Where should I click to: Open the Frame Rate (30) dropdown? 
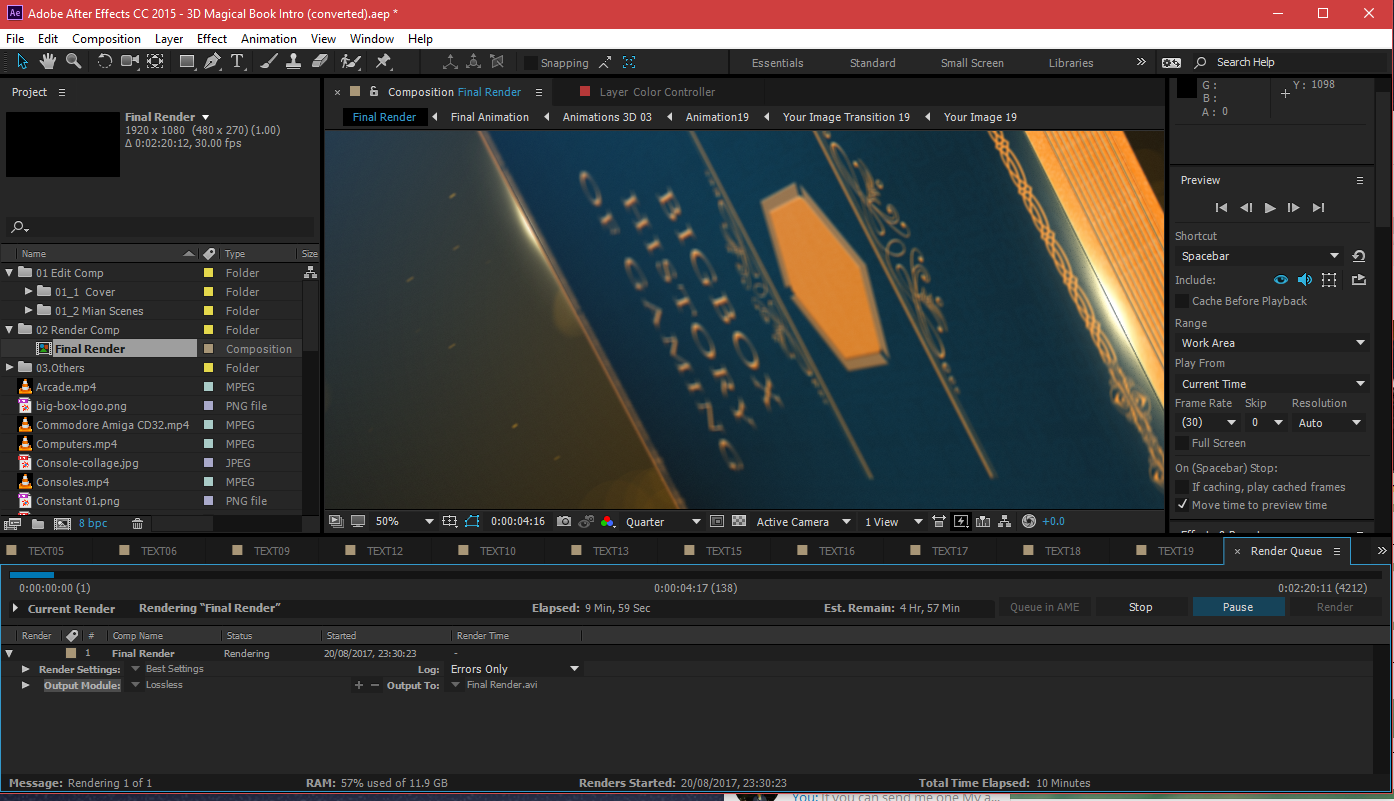coord(1208,423)
